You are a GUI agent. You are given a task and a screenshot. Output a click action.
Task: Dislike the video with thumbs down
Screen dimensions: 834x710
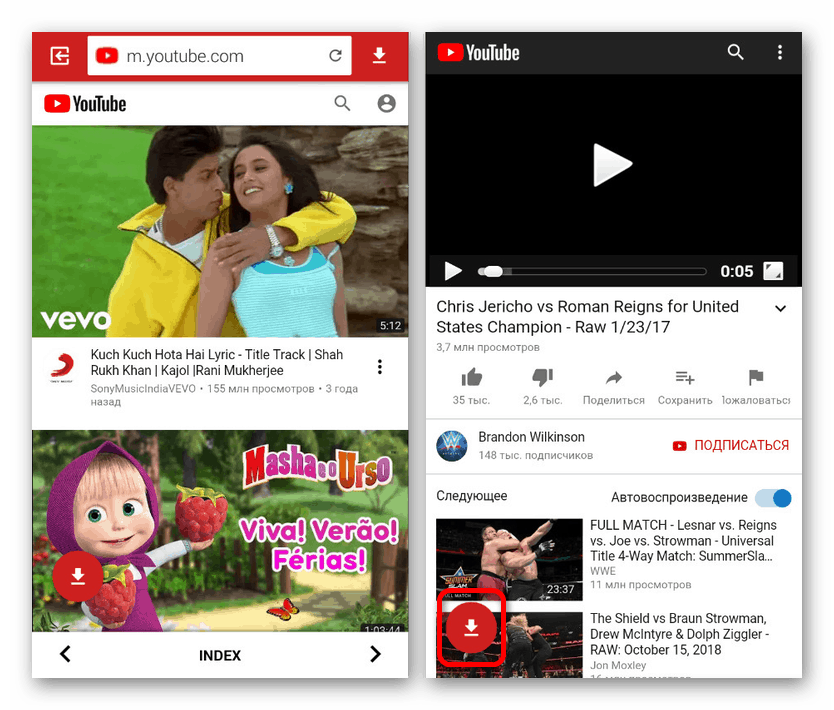point(543,378)
